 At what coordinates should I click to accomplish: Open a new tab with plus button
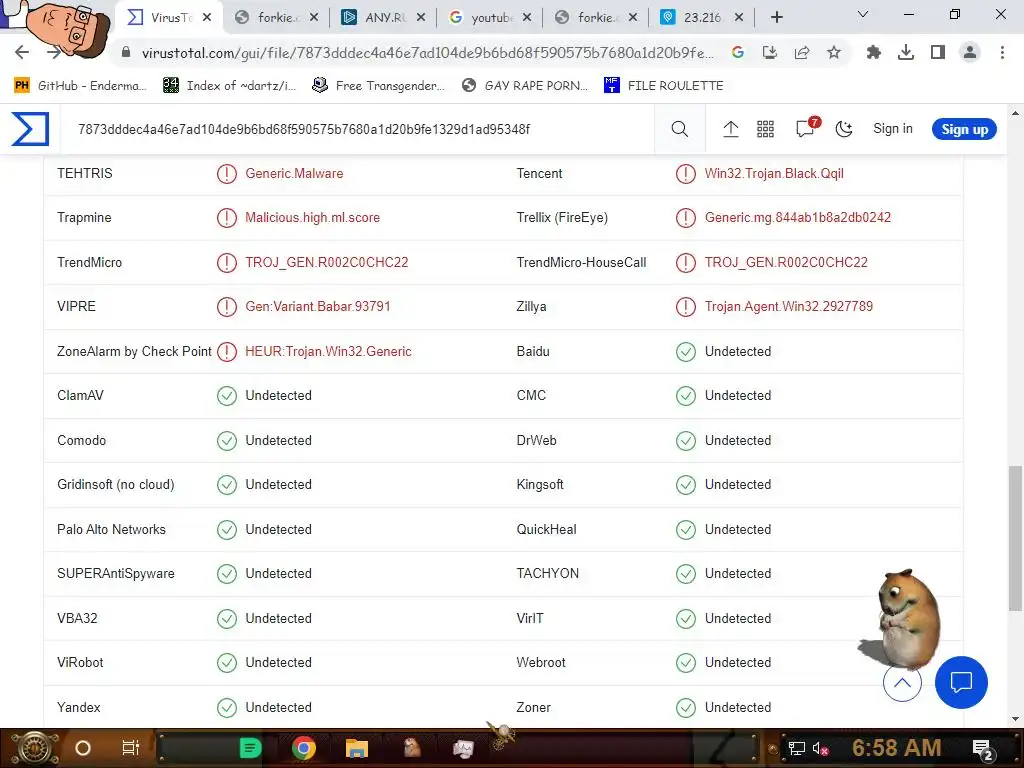click(x=776, y=17)
